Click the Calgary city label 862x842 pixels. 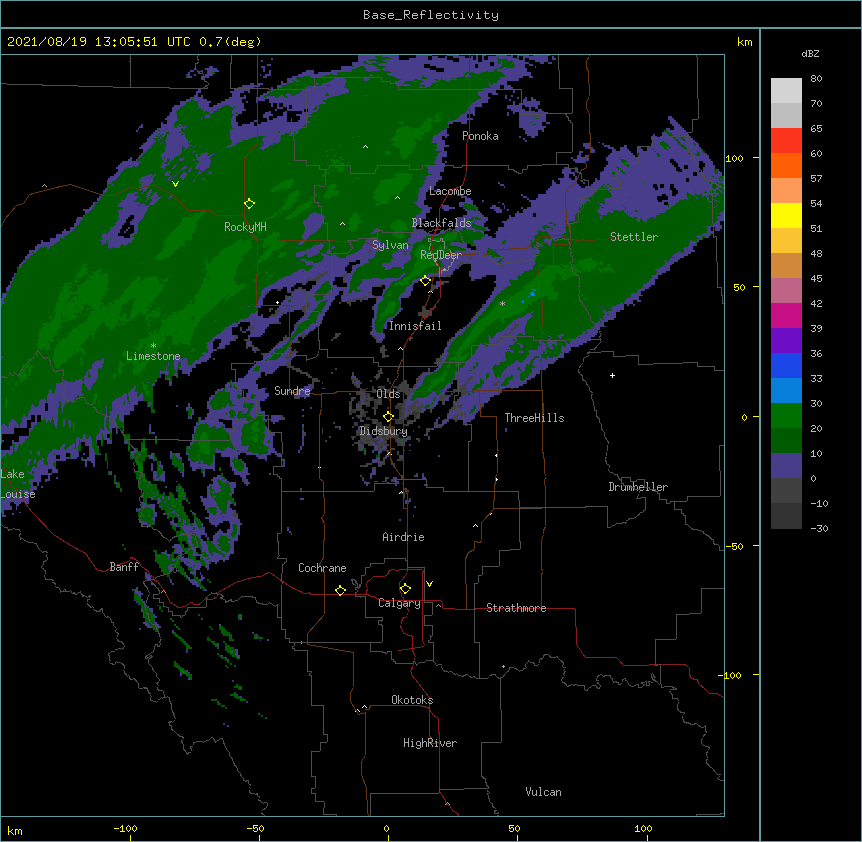[x=399, y=603]
